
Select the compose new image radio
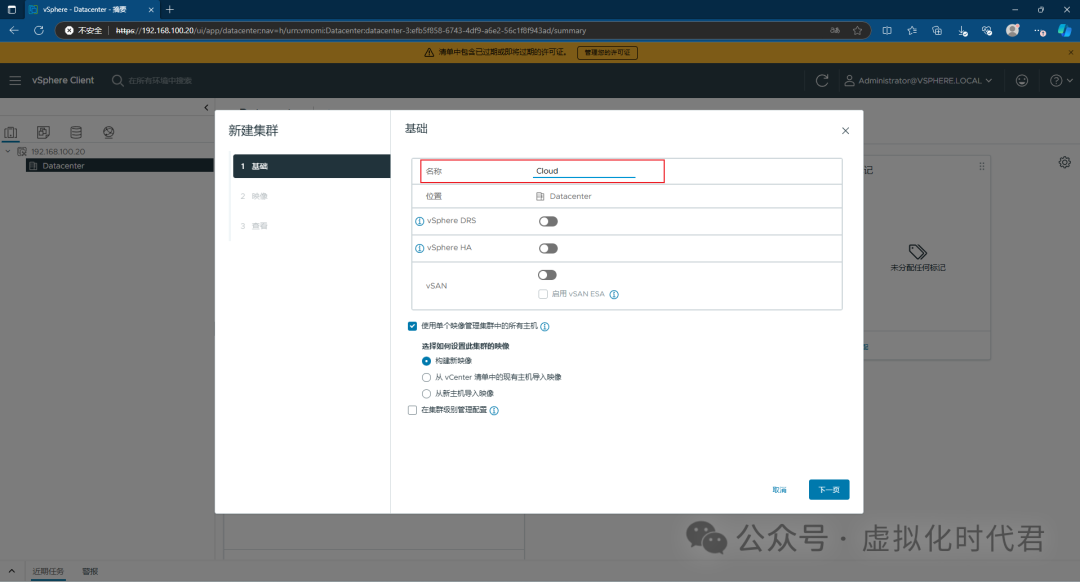click(x=426, y=361)
